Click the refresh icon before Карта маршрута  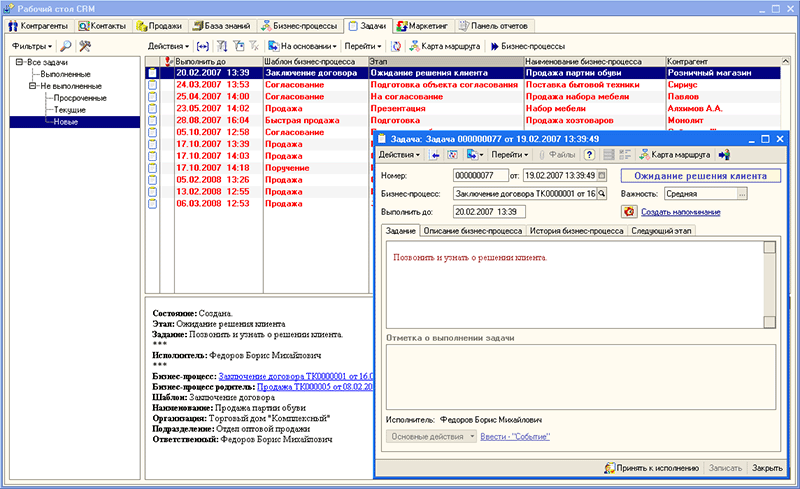coord(396,46)
